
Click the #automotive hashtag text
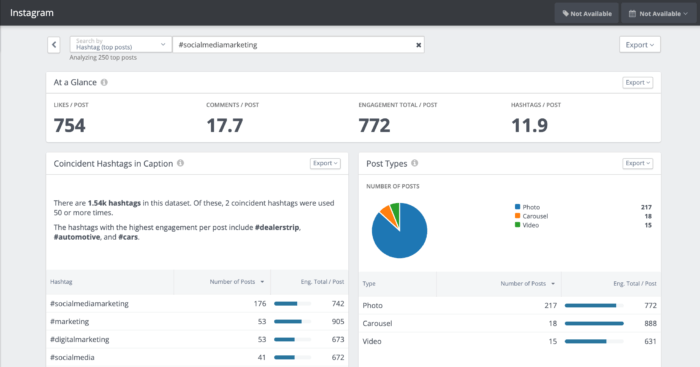click(77, 237)
